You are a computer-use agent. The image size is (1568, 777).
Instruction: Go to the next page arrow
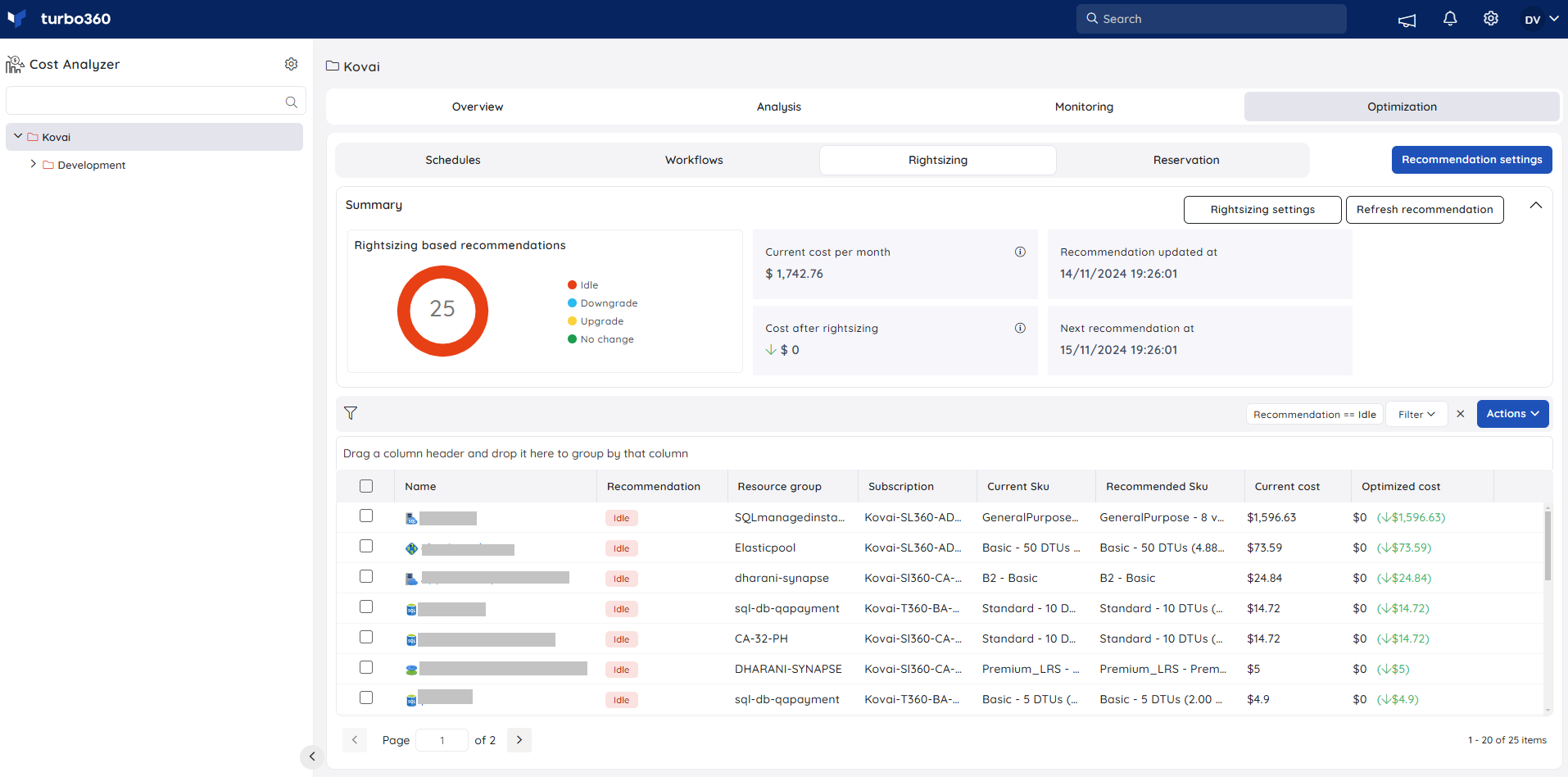coord(519,740)
